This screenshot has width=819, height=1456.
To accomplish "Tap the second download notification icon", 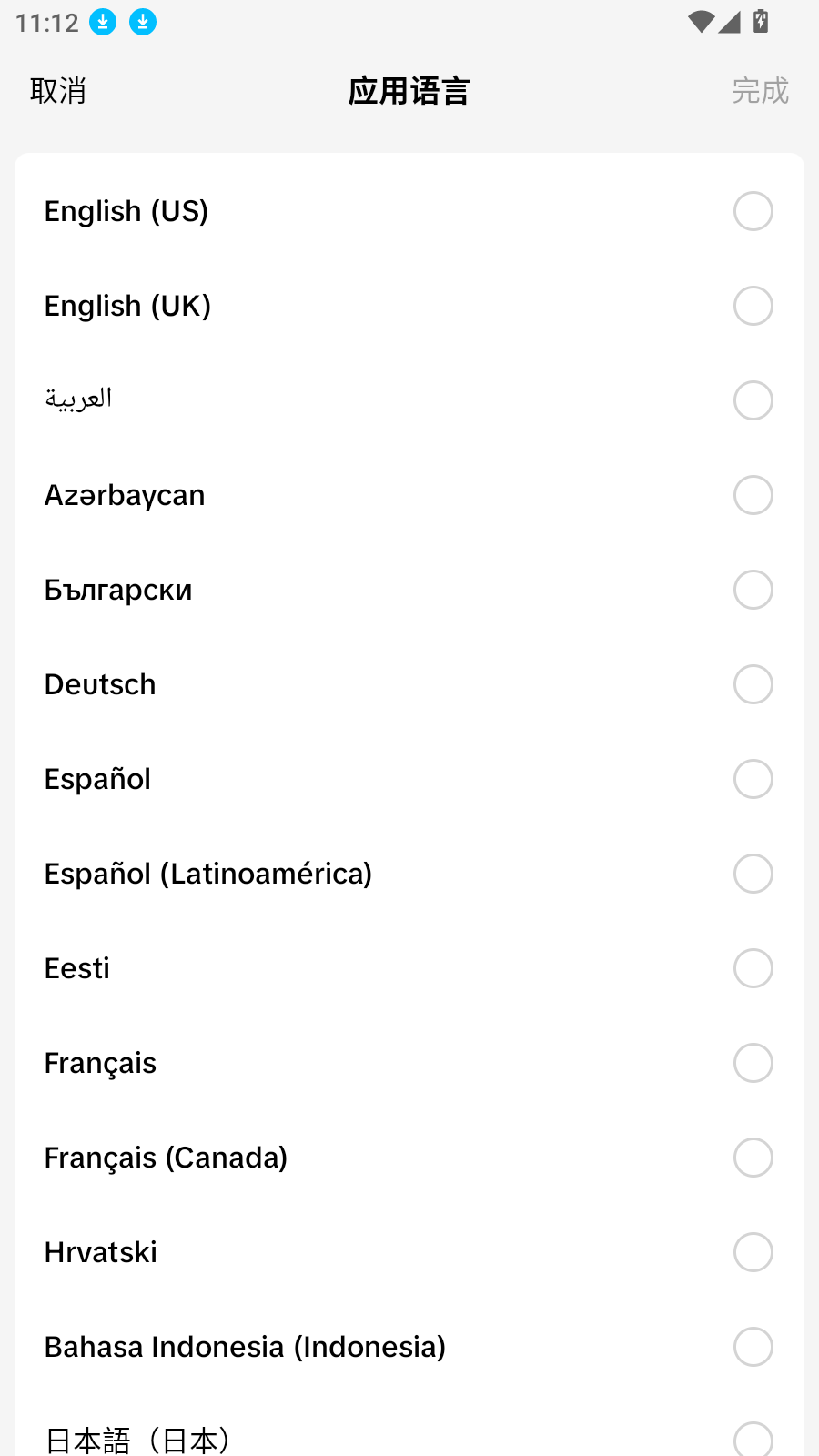I will [143, 22].
